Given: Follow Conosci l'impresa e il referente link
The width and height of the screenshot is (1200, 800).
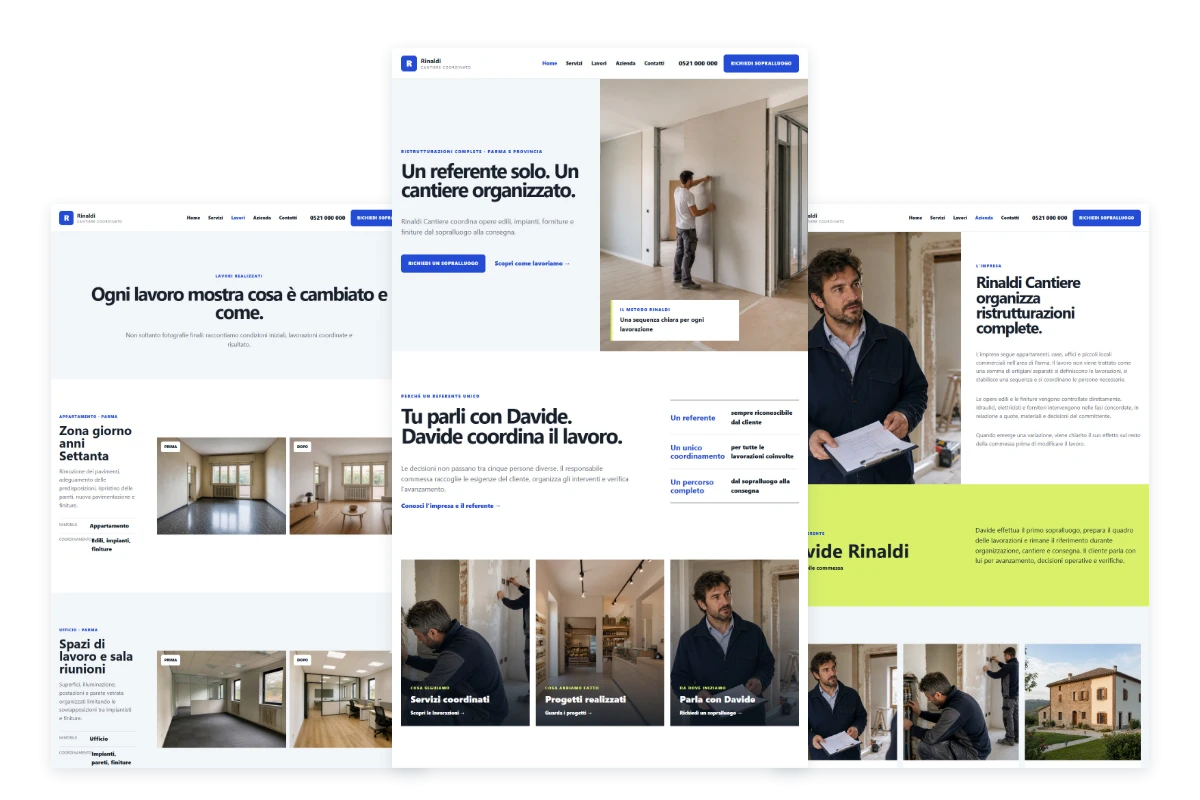Looking at the screenshot, I should pos(451,506).
